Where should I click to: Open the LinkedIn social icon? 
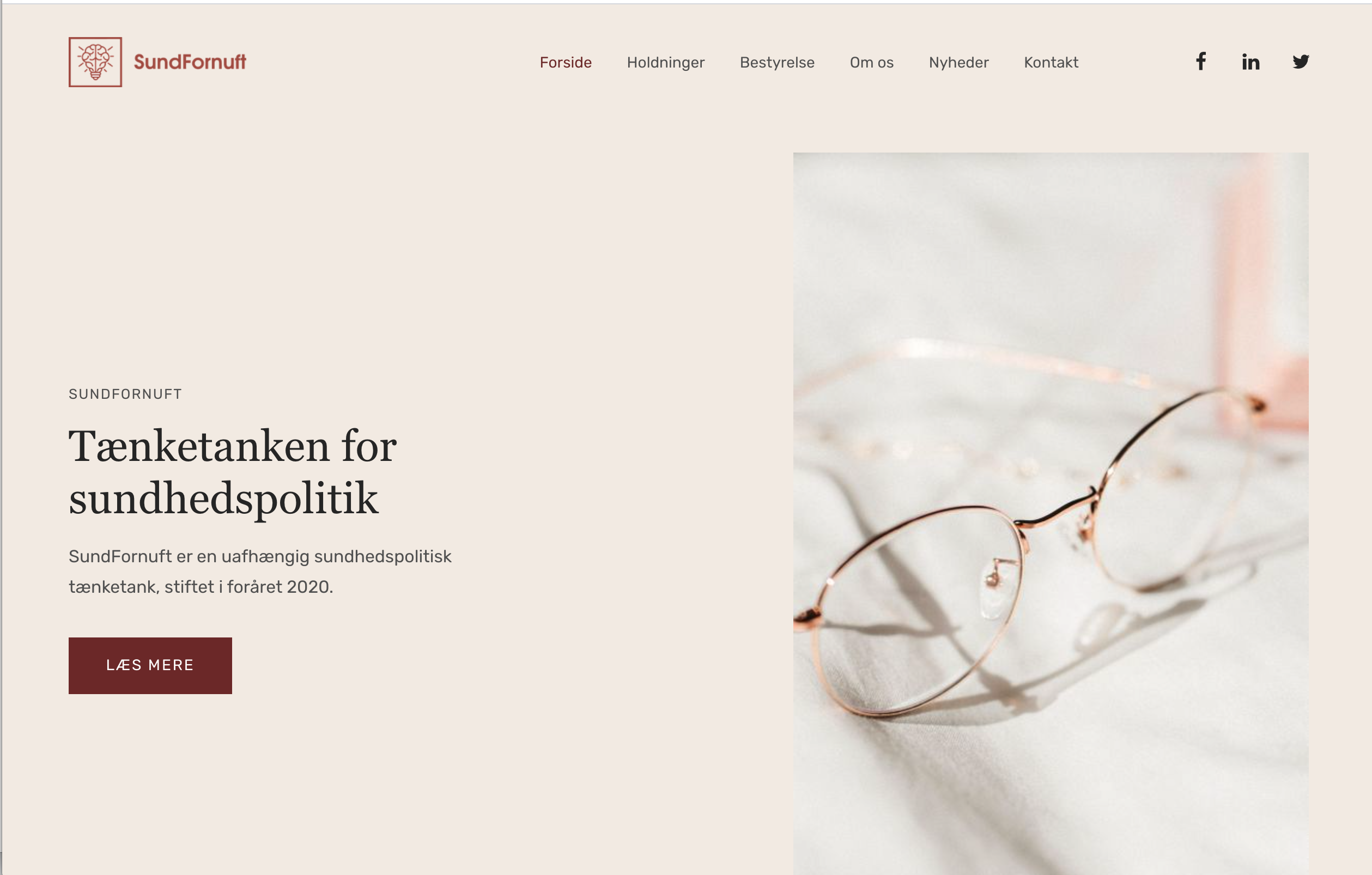(x=1250, y=62)
